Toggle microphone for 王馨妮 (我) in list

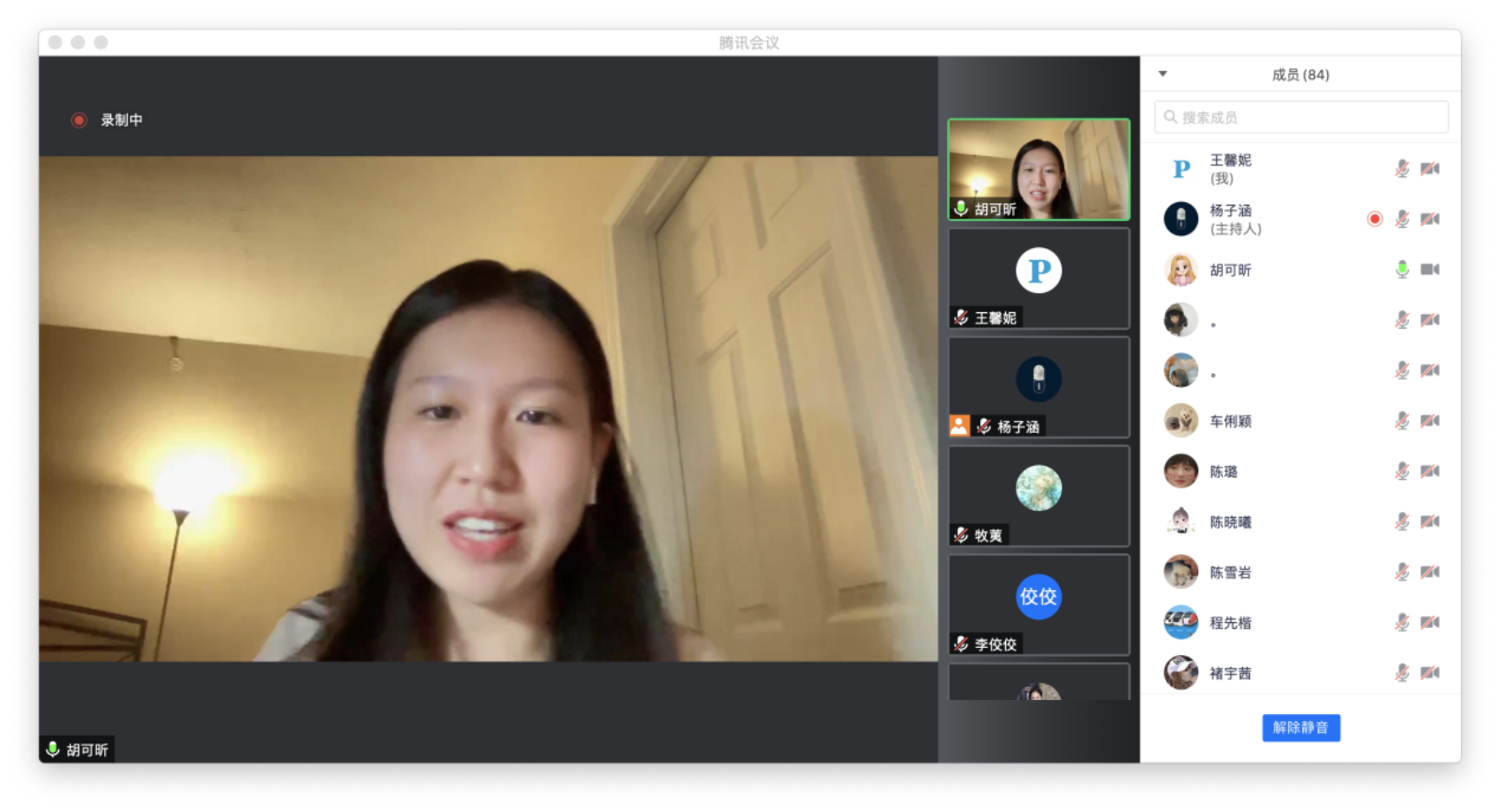coord(1401,169)
